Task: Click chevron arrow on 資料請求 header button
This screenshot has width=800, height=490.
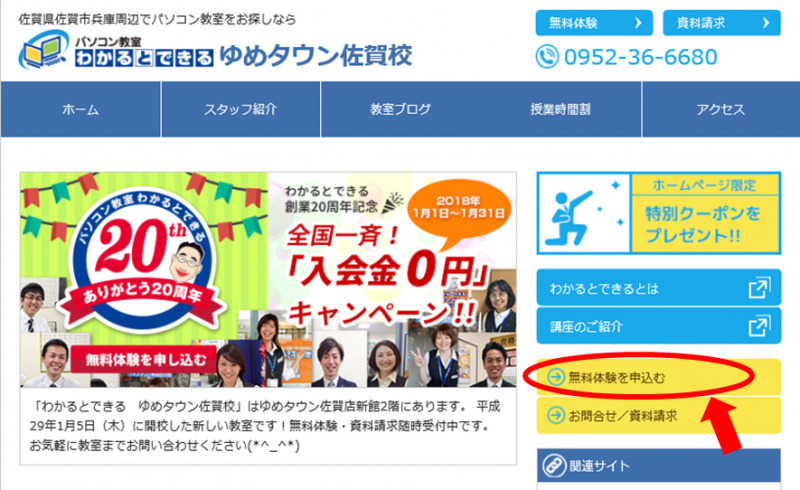Action: click(766, 23)
